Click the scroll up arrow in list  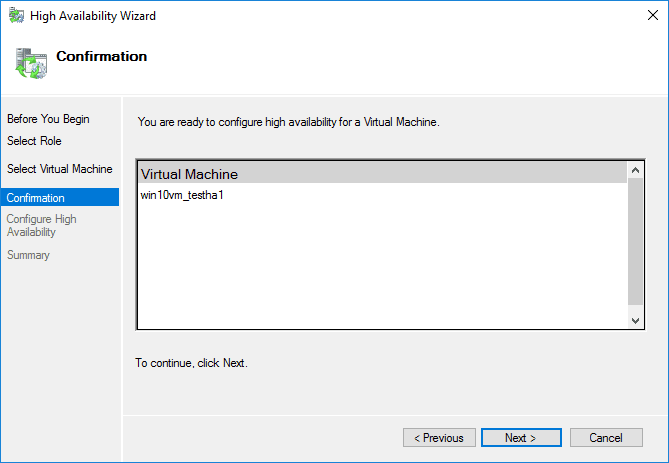(635, 170)
